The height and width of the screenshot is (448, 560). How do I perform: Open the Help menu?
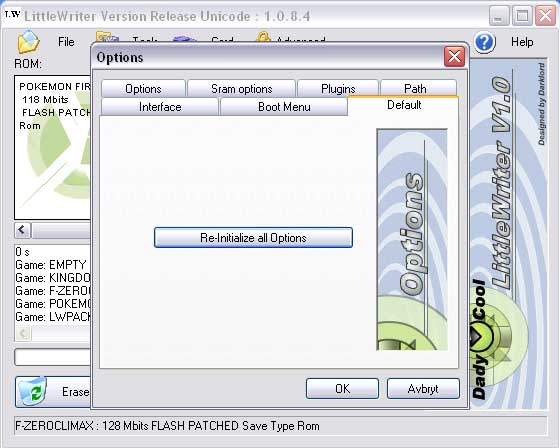[x=522, y=42]
